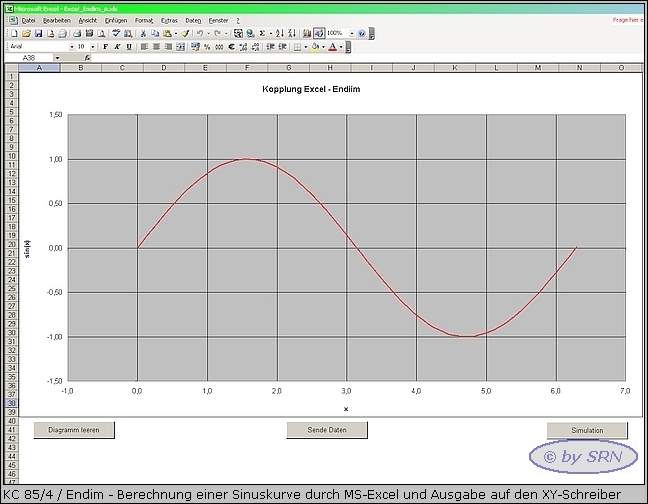Apply percent style format
Screen dimensions: 648x504
207,47
